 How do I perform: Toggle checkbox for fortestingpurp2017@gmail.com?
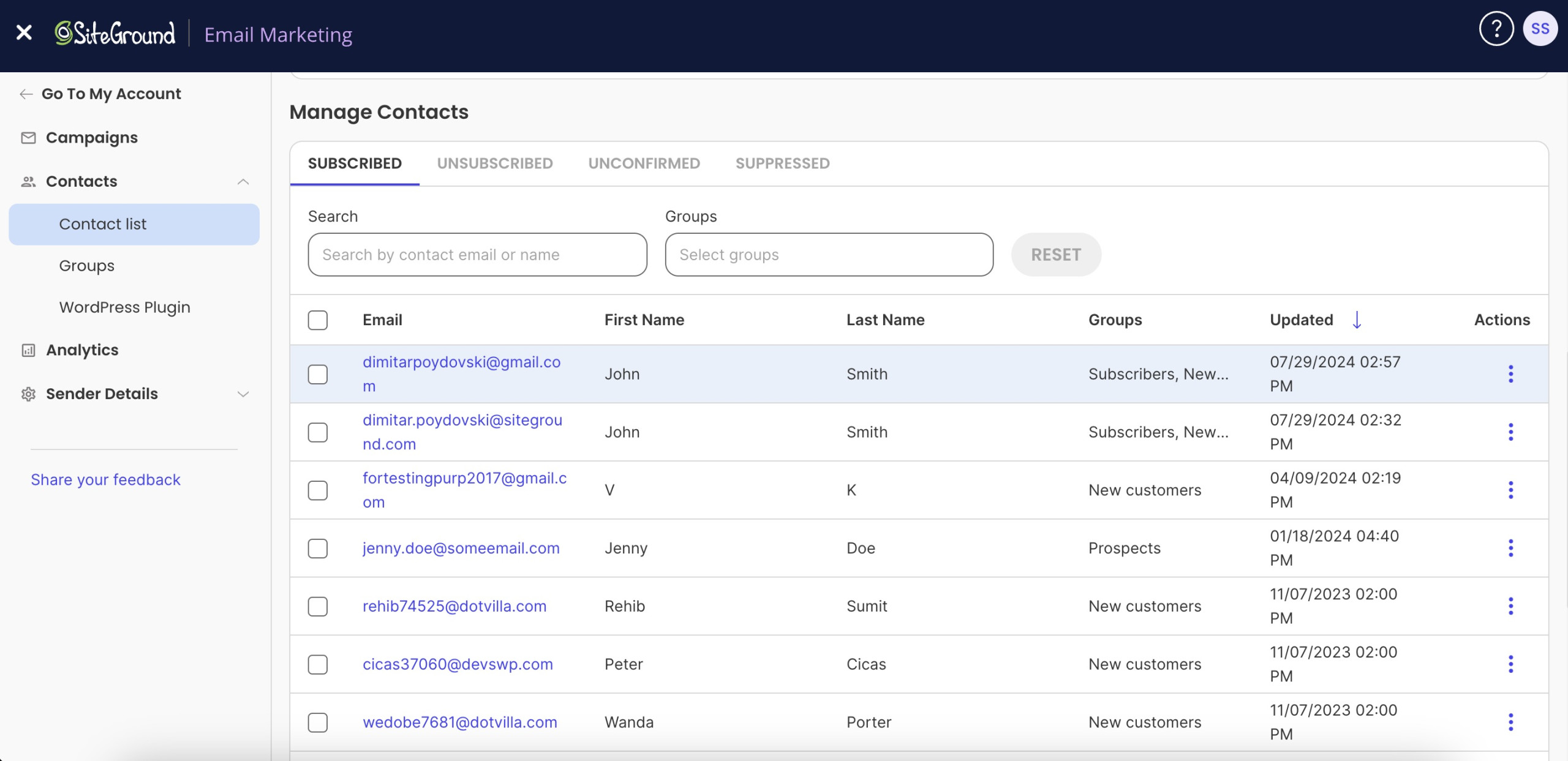point(318,490)
